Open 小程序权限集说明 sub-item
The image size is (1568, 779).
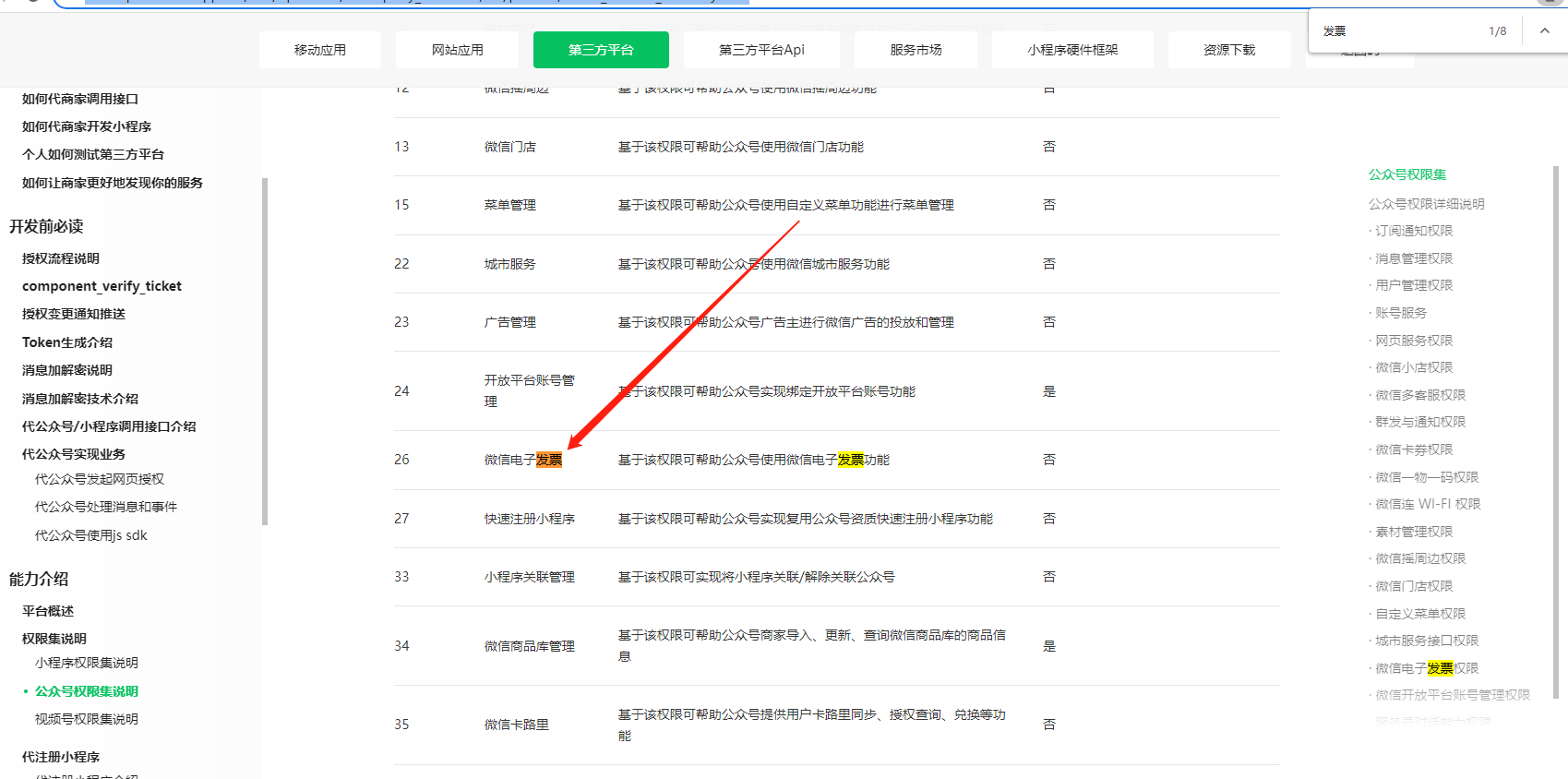click(87, 663)
